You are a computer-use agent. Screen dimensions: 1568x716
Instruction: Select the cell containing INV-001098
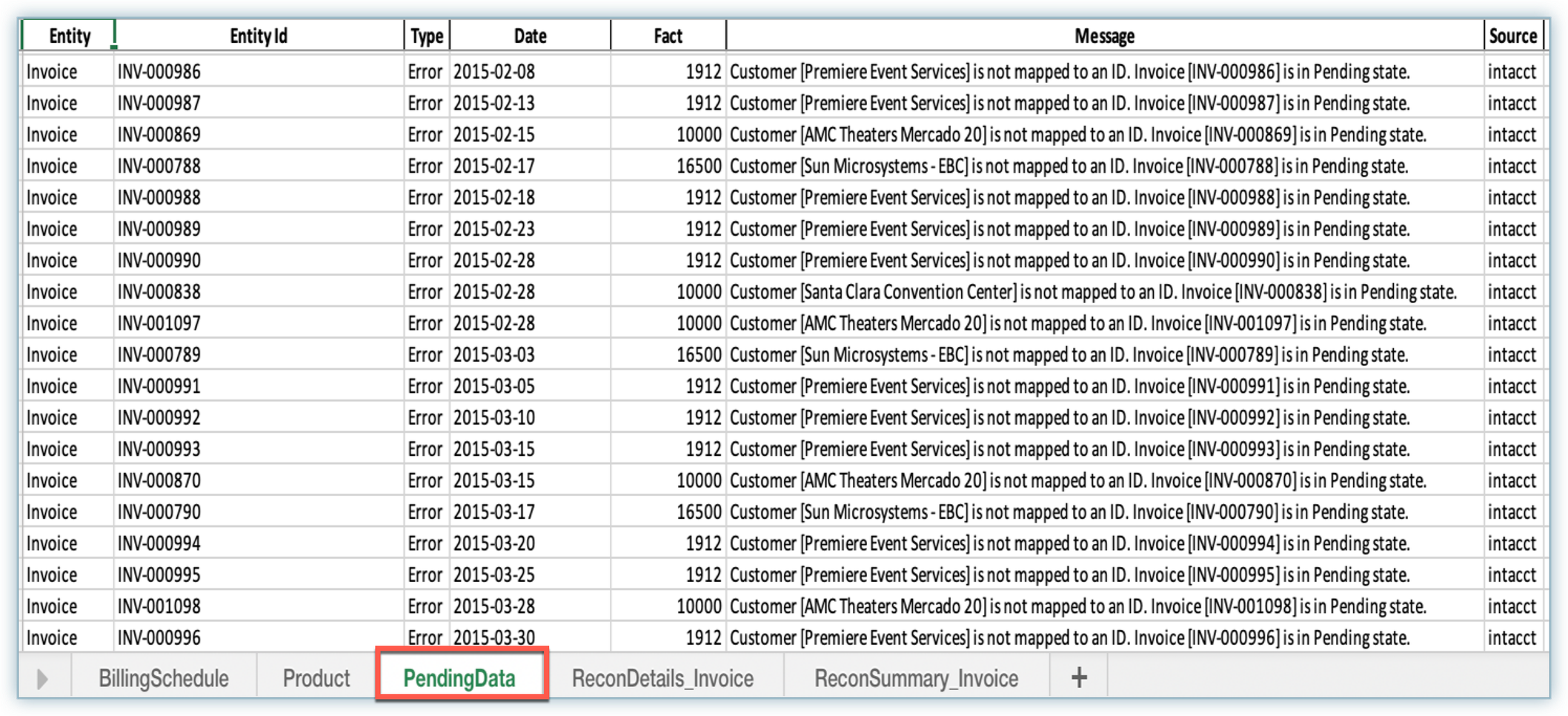[x=159, y=606]
